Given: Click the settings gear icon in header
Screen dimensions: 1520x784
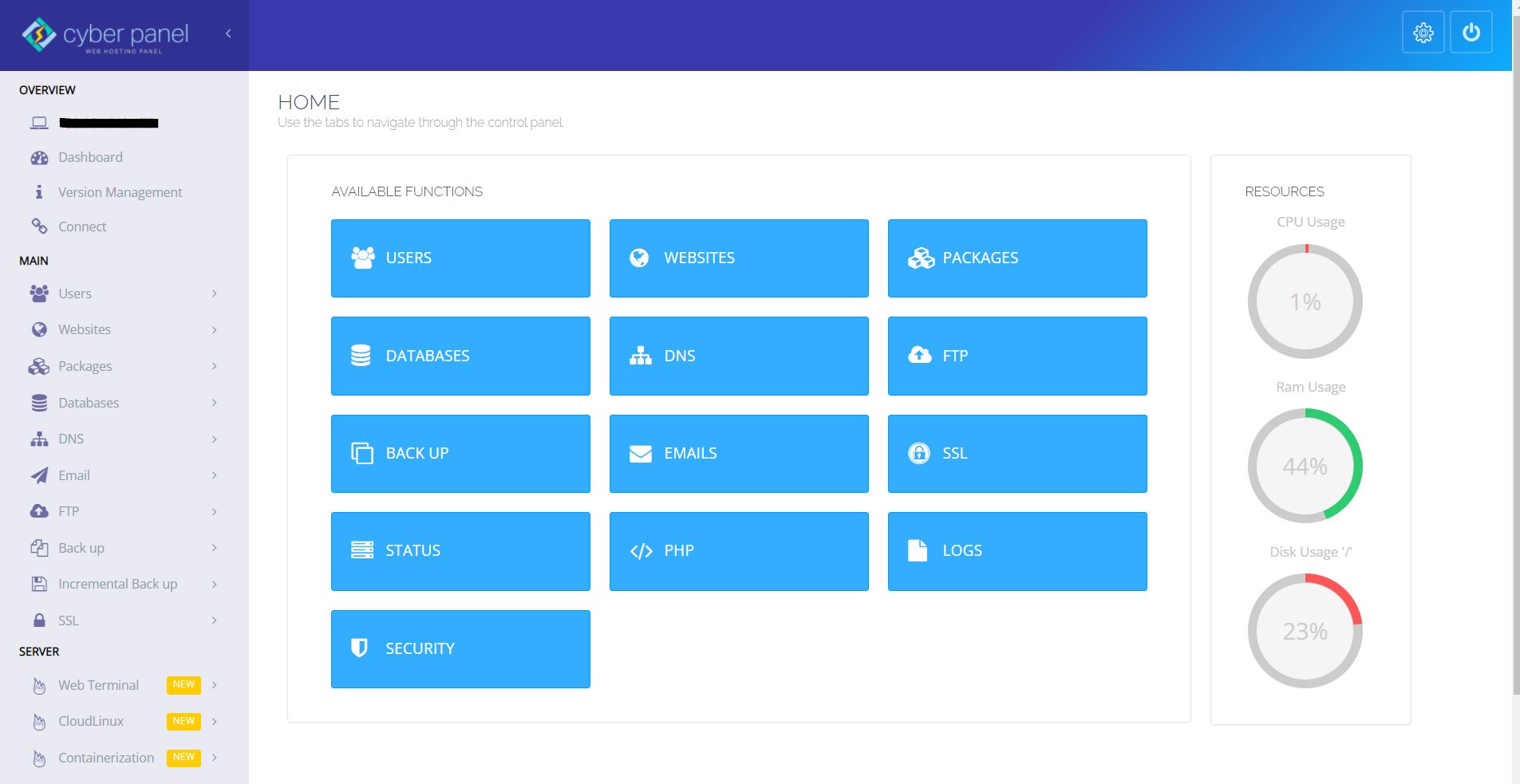Looking at the screenshot, I should pos(1423,33).
